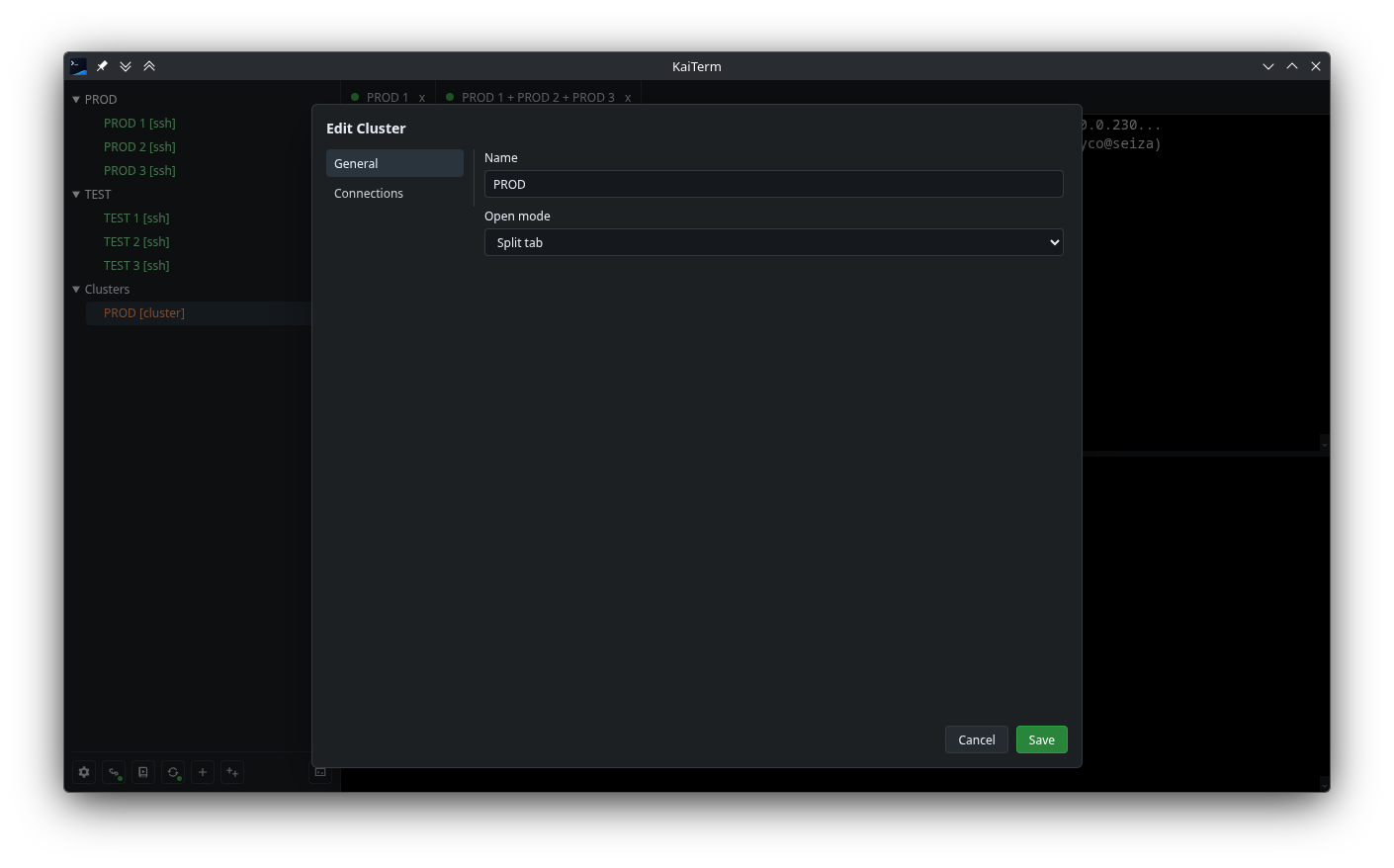Image resolution: width=1394 pixels, height=868 pixels.
Task: Collapse the PROD group in sidebar
Action: pos(76,100)
